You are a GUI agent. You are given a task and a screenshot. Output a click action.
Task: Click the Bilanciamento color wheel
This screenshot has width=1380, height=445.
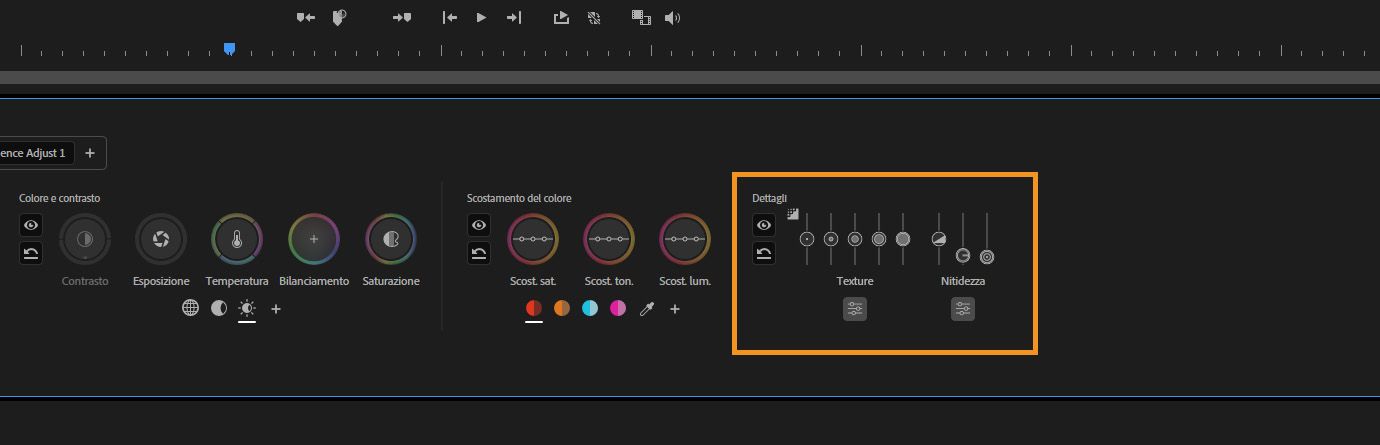[314, 239]
